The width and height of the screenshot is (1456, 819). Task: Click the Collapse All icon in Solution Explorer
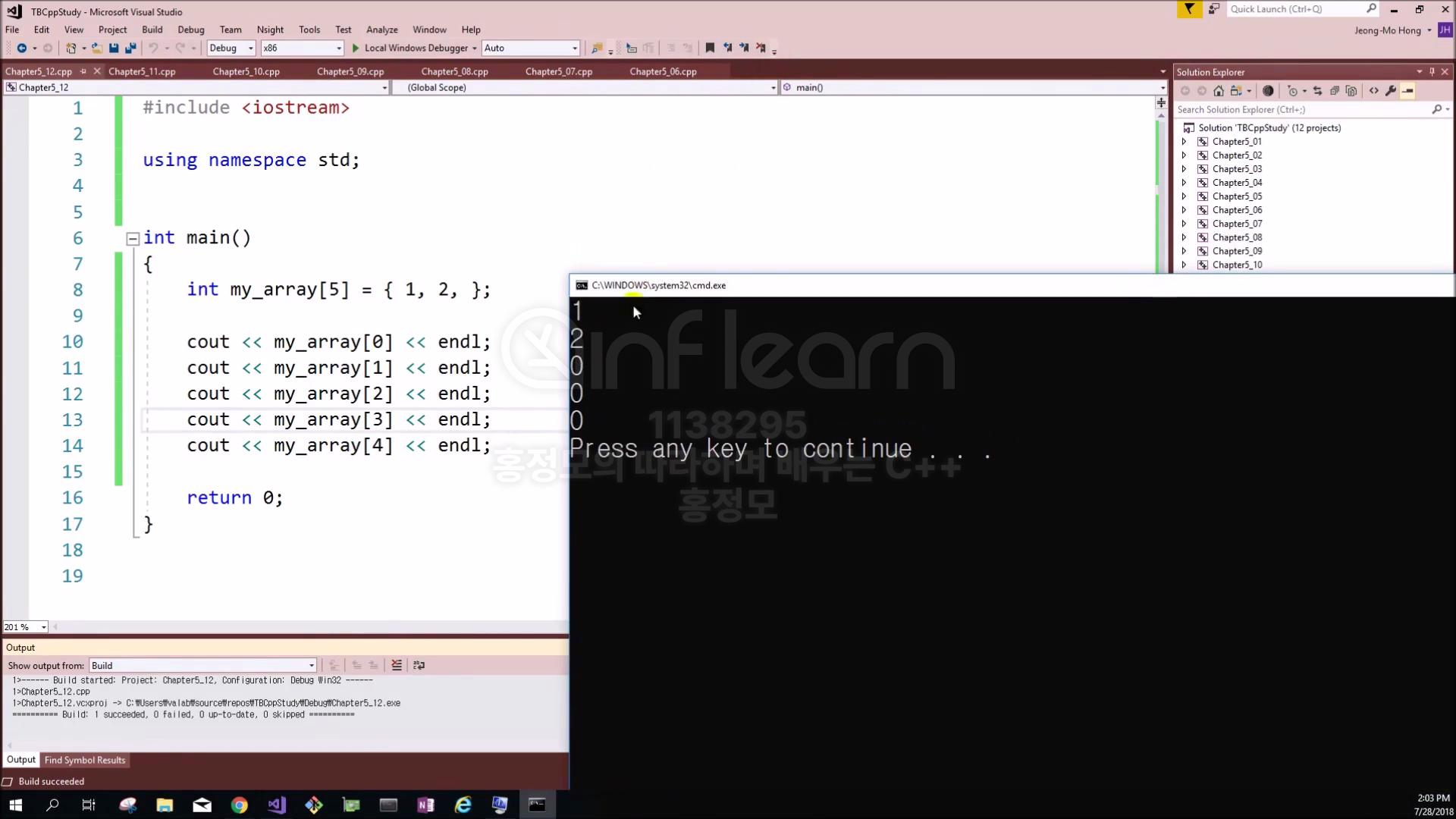[1334, 91]
